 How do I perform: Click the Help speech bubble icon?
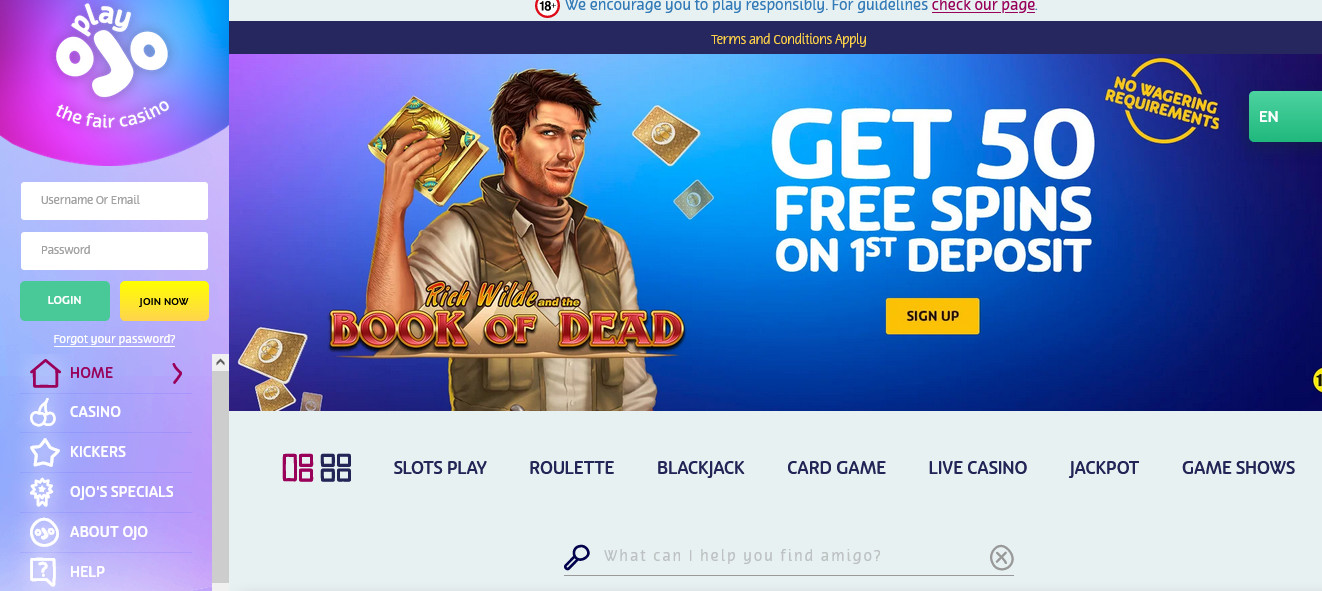tap(43, 572)
